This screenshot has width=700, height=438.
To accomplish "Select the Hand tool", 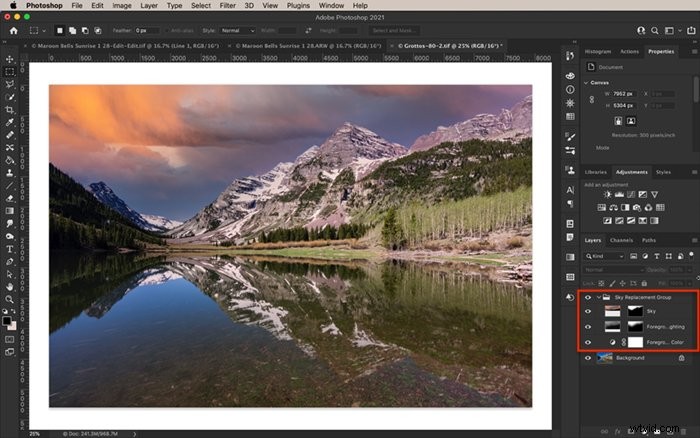I will click(9, 287).
